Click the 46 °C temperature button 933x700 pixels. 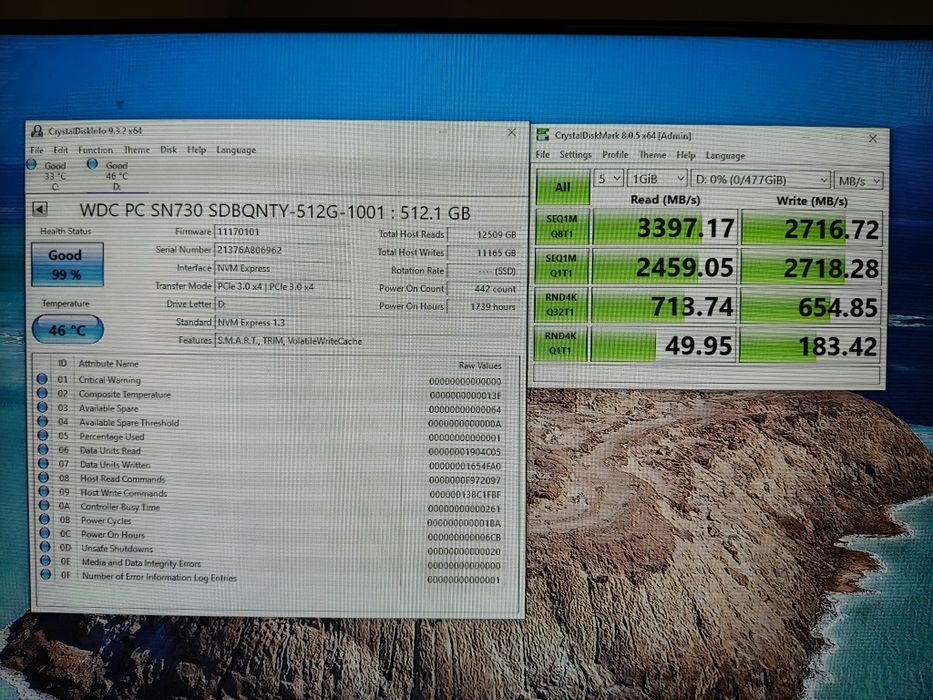pyautogui.click(x=67, y=330)
